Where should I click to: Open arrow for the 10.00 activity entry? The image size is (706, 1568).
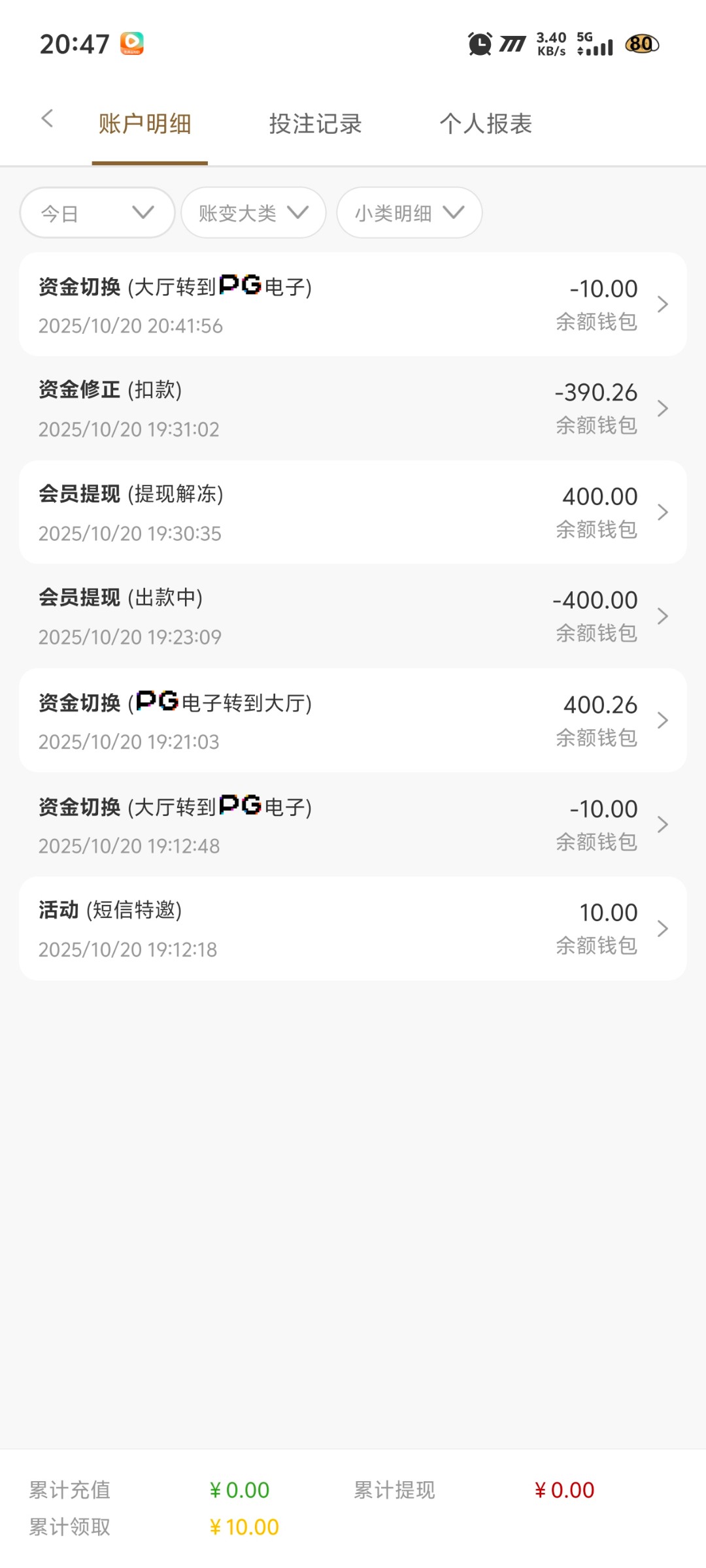click(662, 928)
